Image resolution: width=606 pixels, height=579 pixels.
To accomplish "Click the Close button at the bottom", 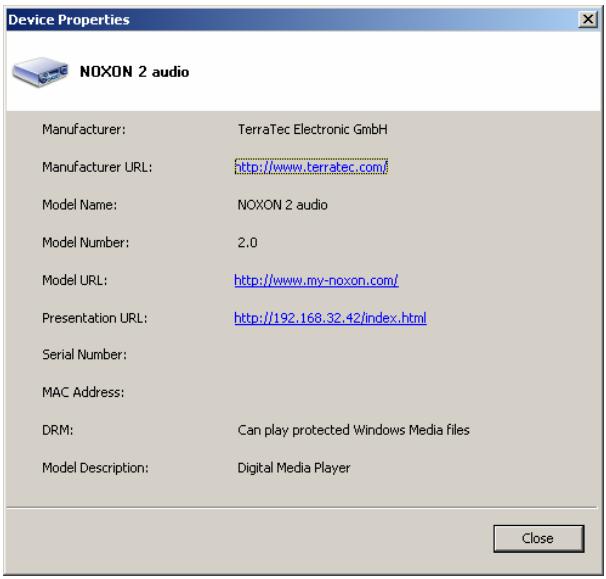I will [x=538, y=538].
